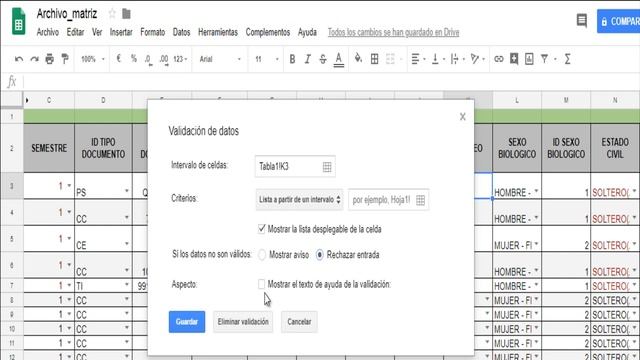The width and height of the screenshot is (640, 360).
Task: Increase decimal places
Action: pos(164,60)
